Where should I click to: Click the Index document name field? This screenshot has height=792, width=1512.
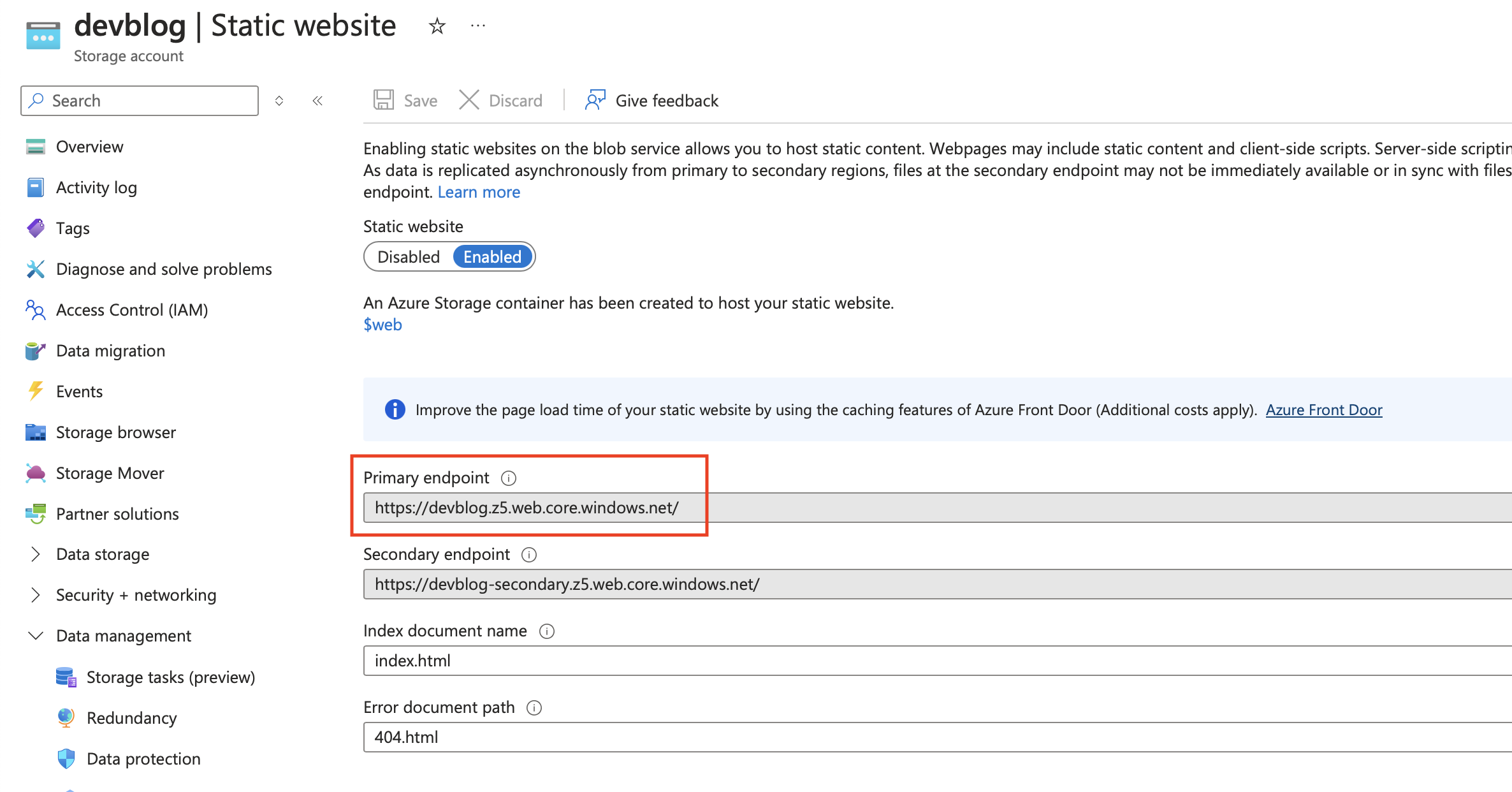pos(892,661)
